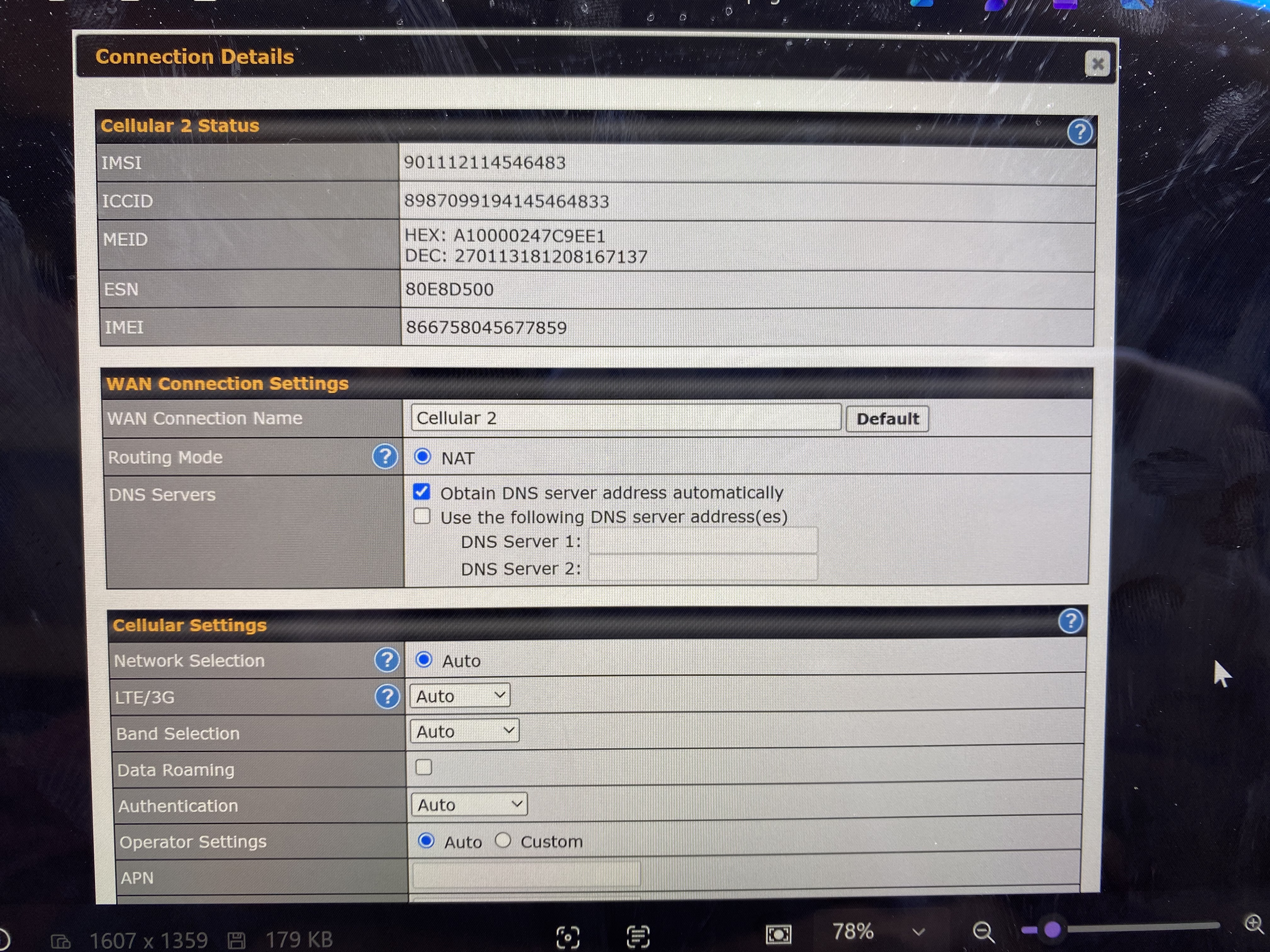
Task: Enable the Data Roaming checkbox
Action: (x=424, y=767)
